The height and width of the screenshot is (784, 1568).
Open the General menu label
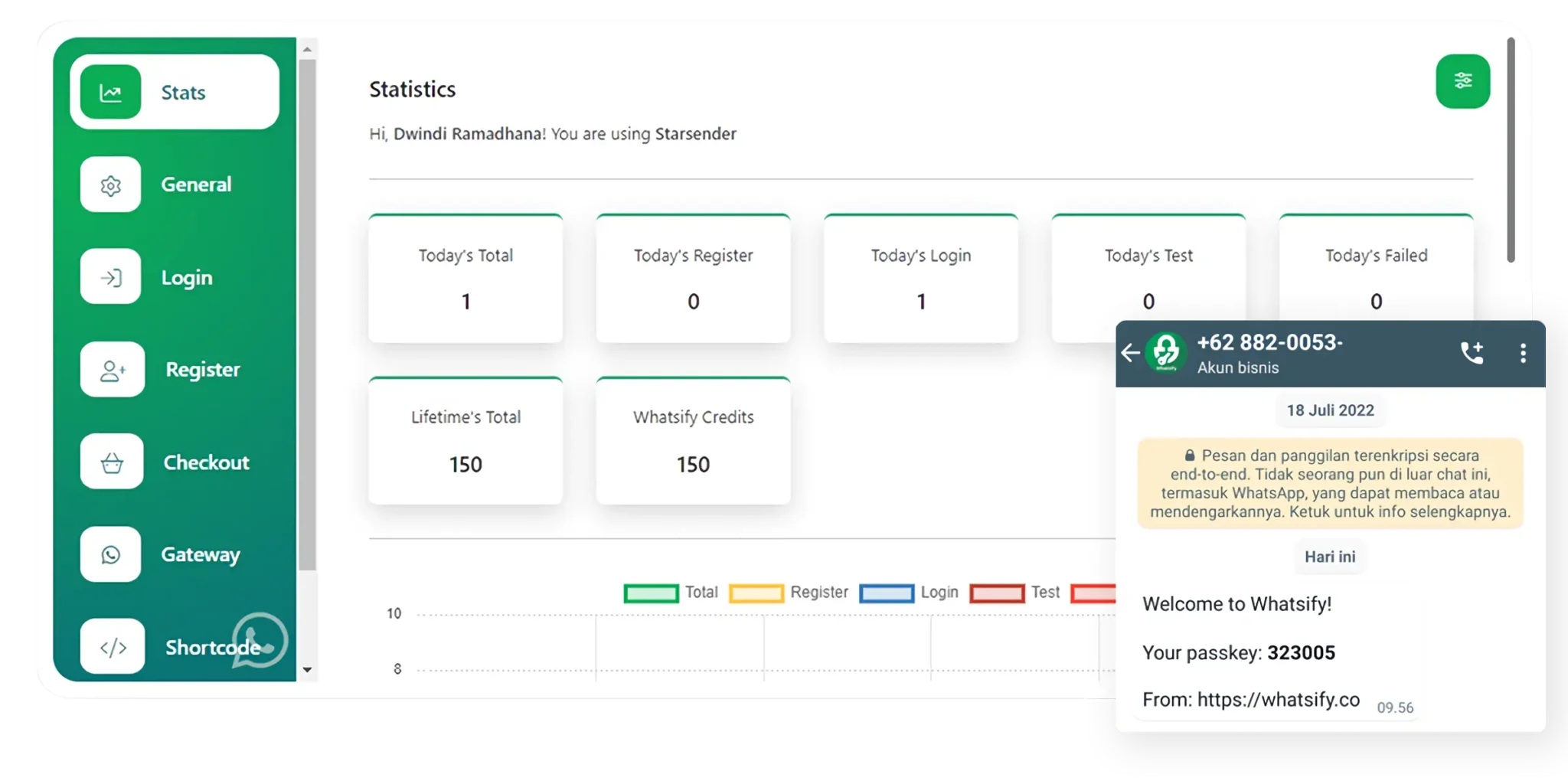click(x=196, y=185)
